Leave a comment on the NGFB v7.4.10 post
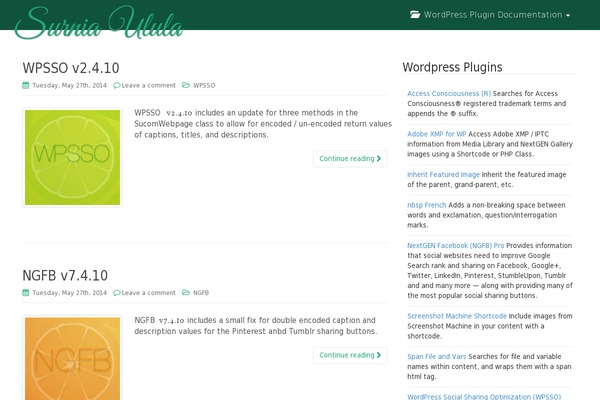This screenshot has height=400, width=600. pyautogui.click(x=148, y=292)
